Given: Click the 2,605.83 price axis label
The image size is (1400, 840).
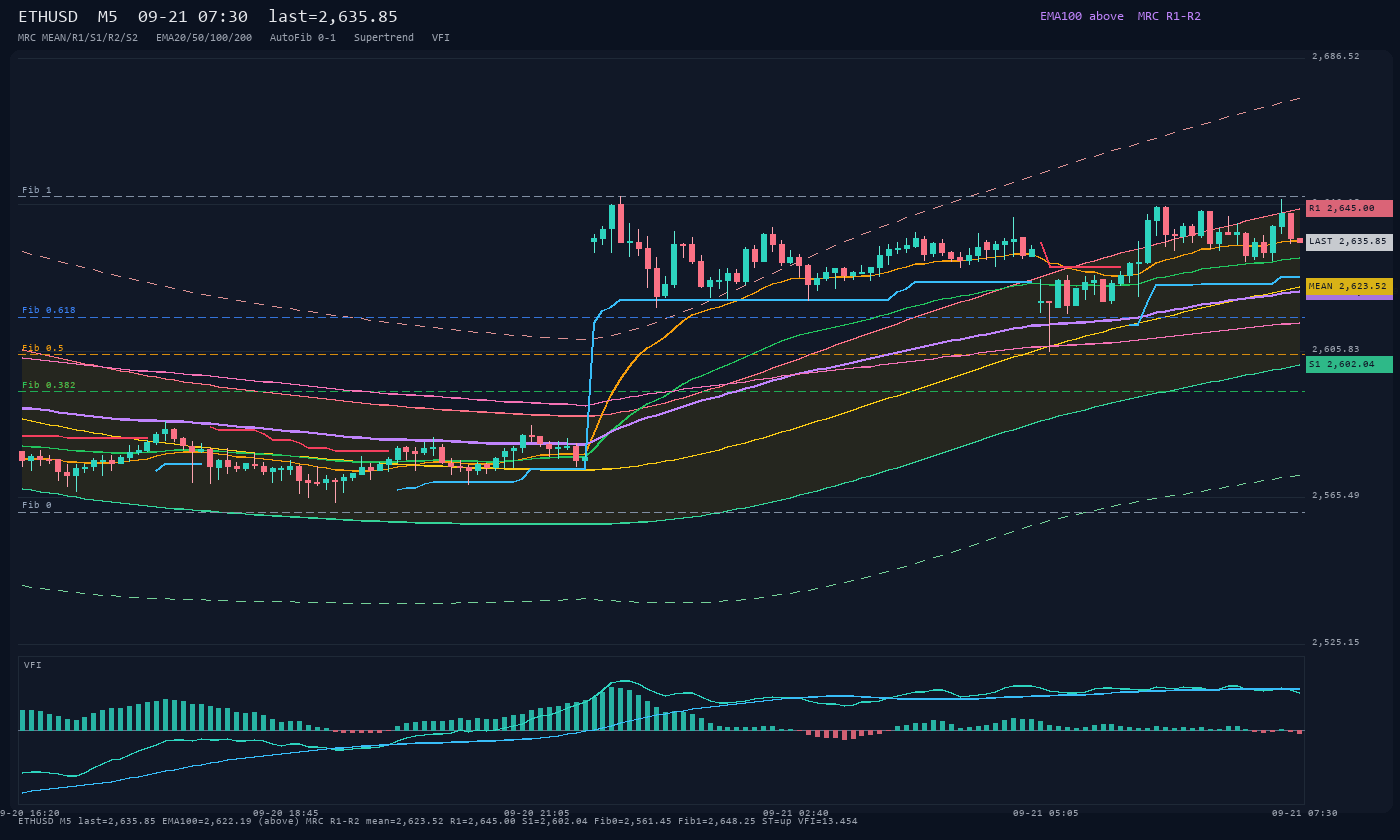Looking at the screenshot, I should coord(1336,349).
